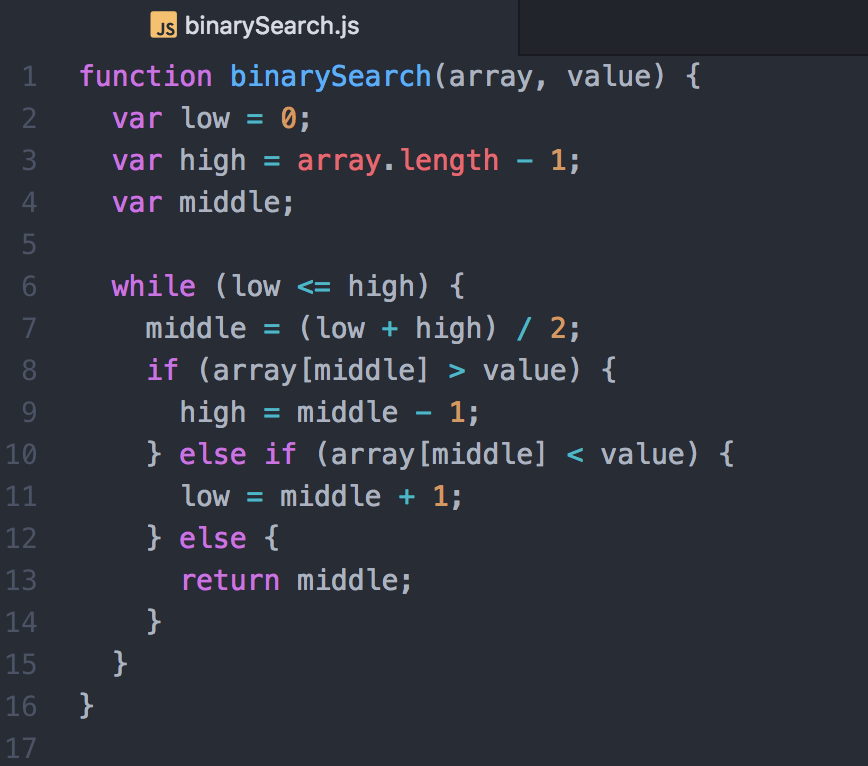
Task: Click the while keyword on line 6
Action: point(153,286)
